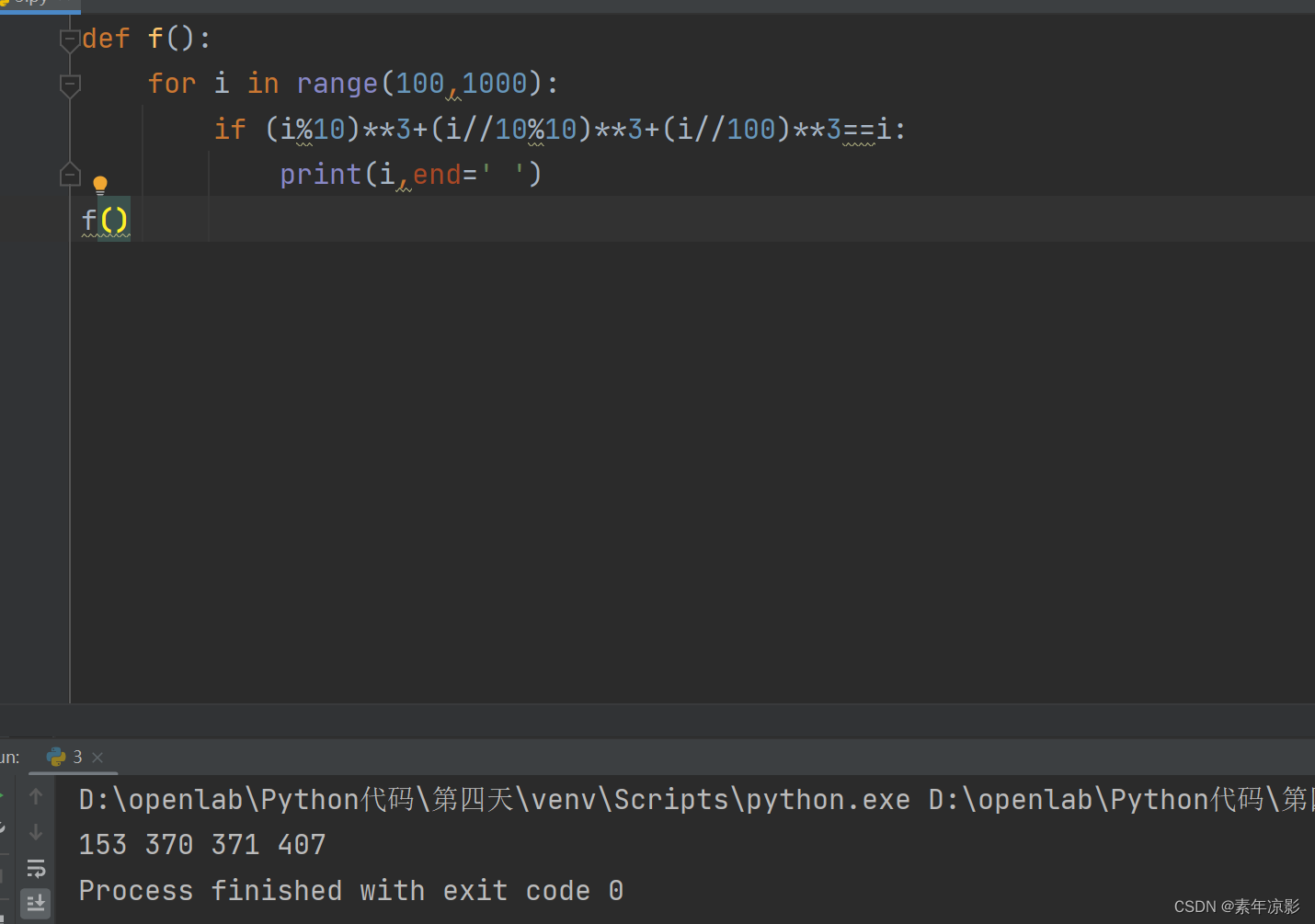Screen dimensions: 1315x924
Task: Click Up the Stack Trace arrow
Action: pos(36,796)
